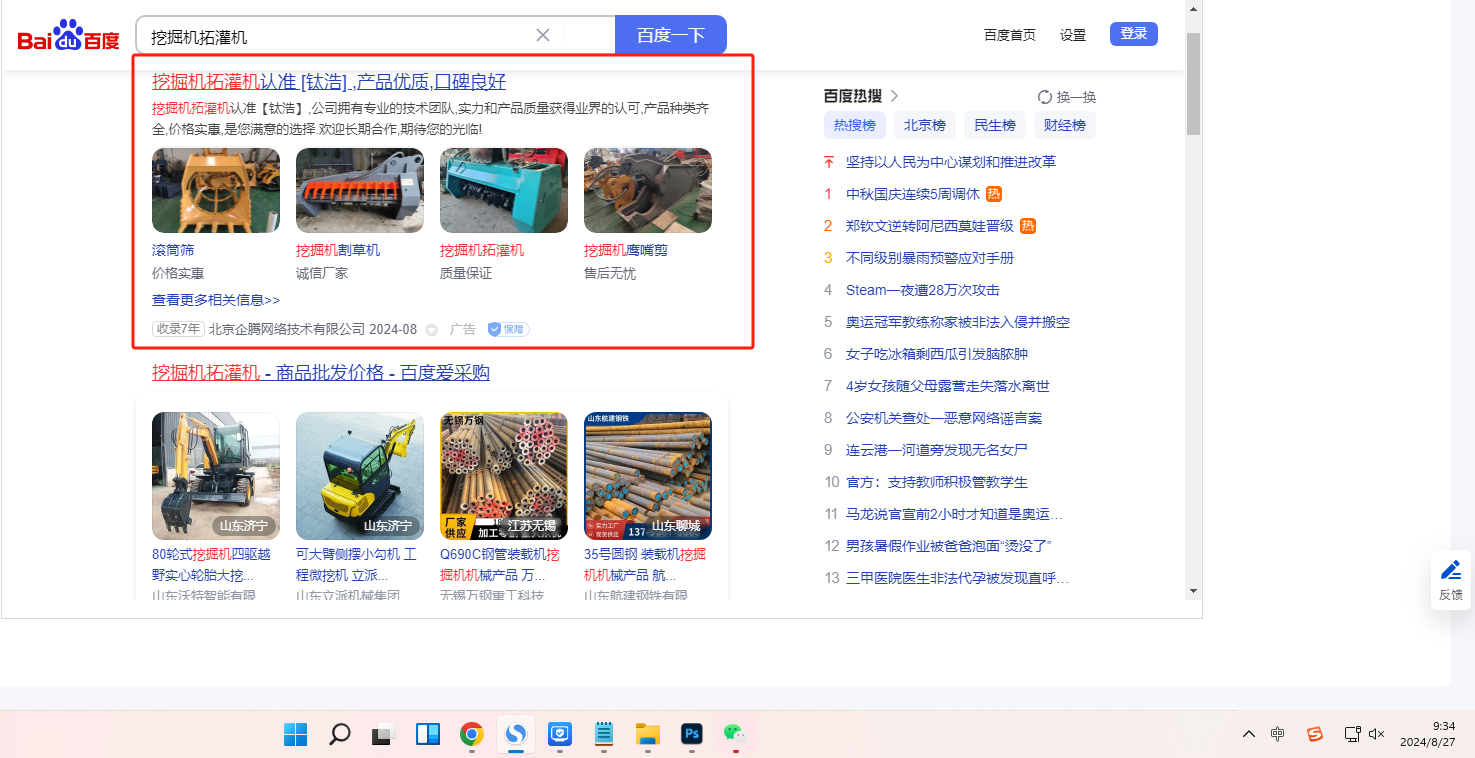Screen dimensions: 1475x758
Task: Open 查看更多相关信息>> link
Action: [x=216, y=300]
